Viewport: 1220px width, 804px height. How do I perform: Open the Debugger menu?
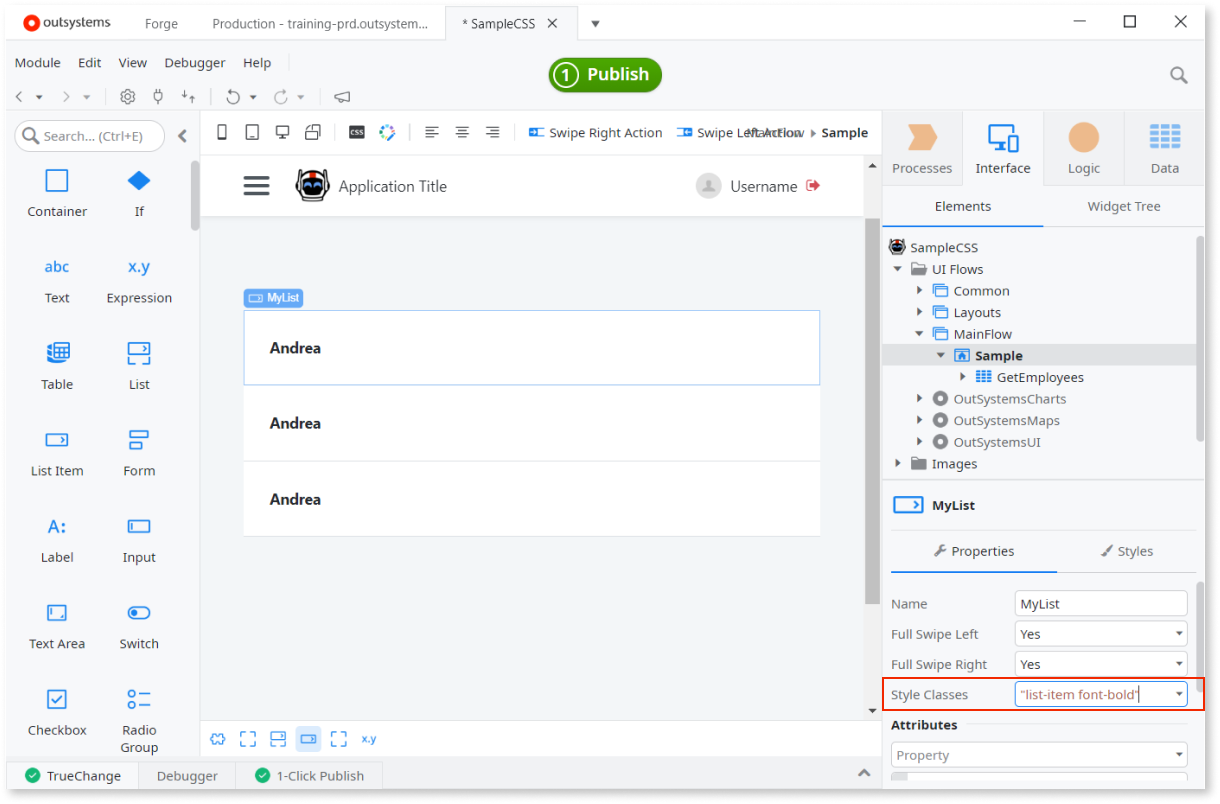[x=194, y=62]
